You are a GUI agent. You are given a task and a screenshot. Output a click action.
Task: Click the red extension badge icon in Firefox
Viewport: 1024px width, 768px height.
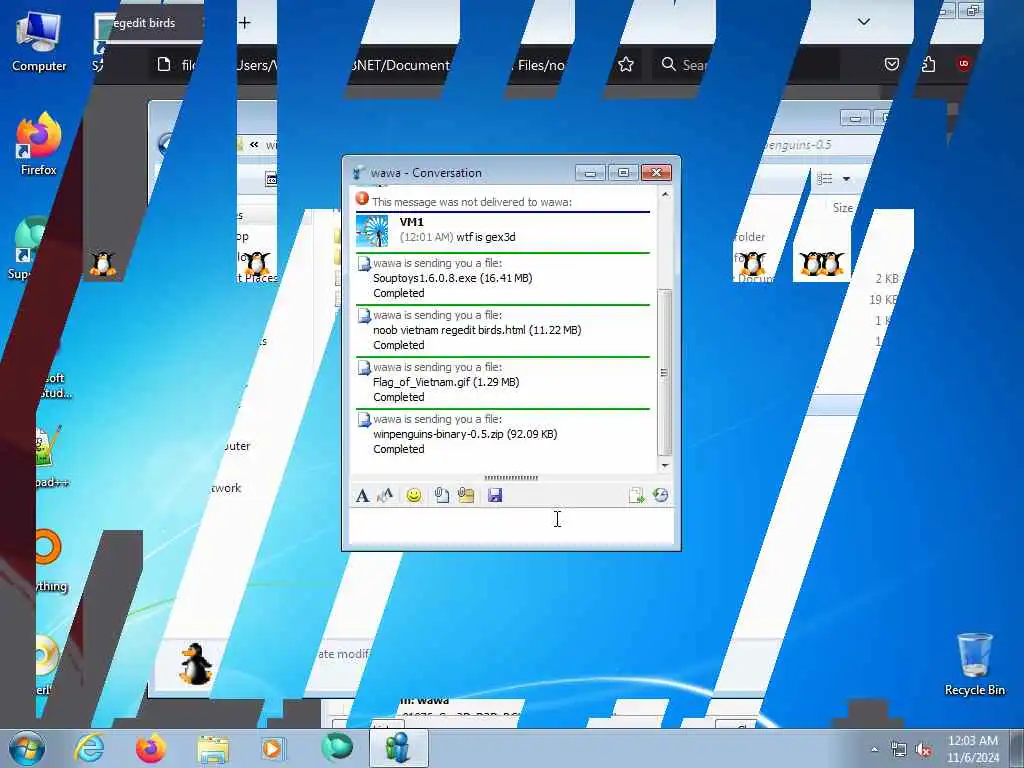pyautogui.click(x=963, y=63)
